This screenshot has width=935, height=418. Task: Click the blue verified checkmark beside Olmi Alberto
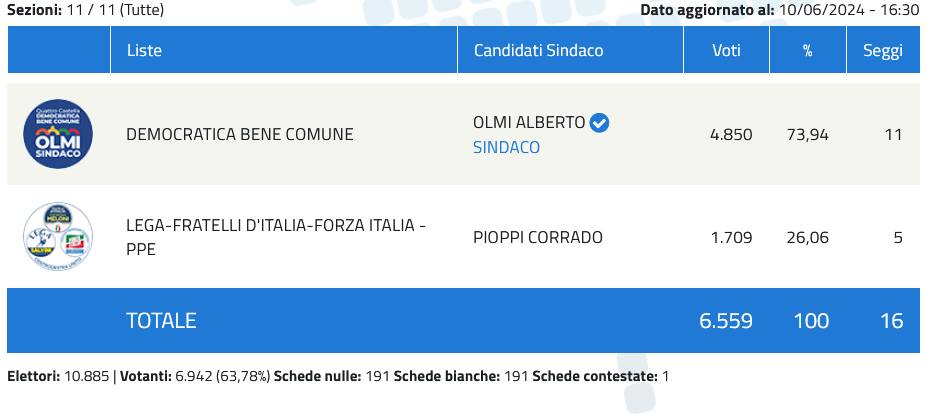pyautogui.click(x=600, y=123)
